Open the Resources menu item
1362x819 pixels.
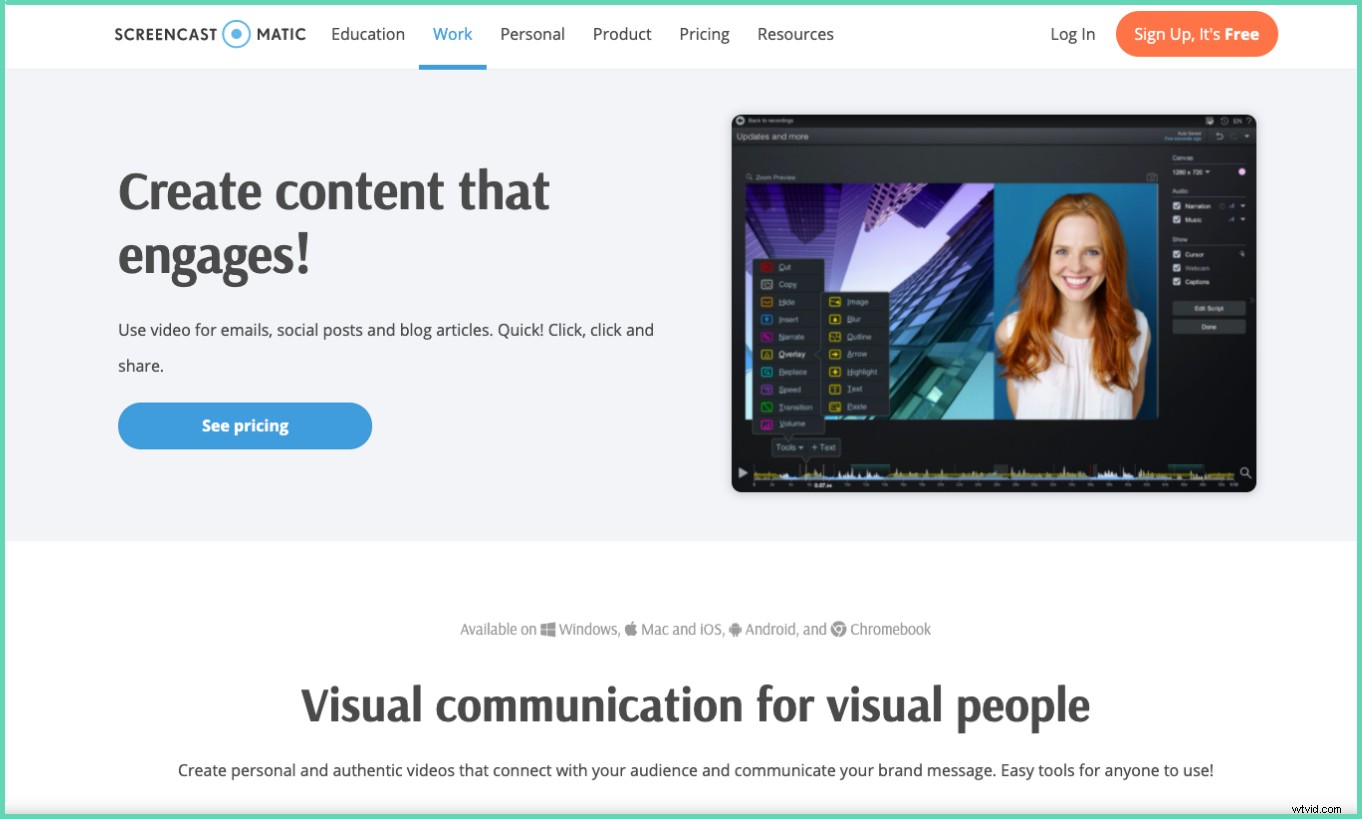[x=794, y=34]
